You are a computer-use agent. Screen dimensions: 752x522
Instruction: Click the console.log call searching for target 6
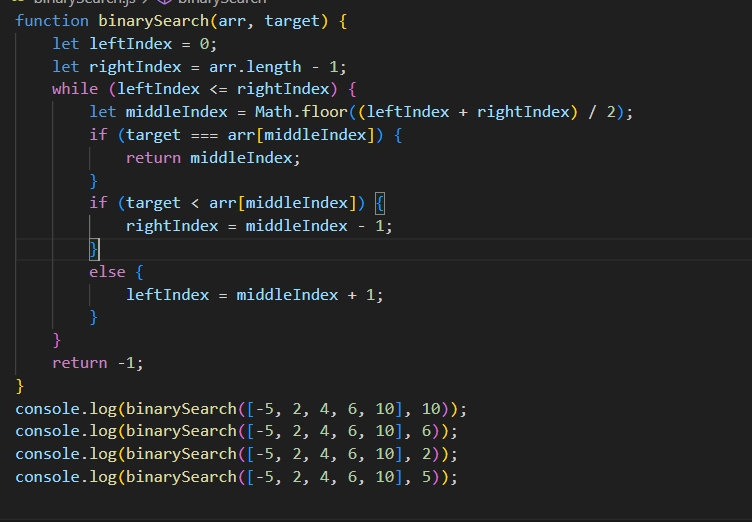(236, 431)
